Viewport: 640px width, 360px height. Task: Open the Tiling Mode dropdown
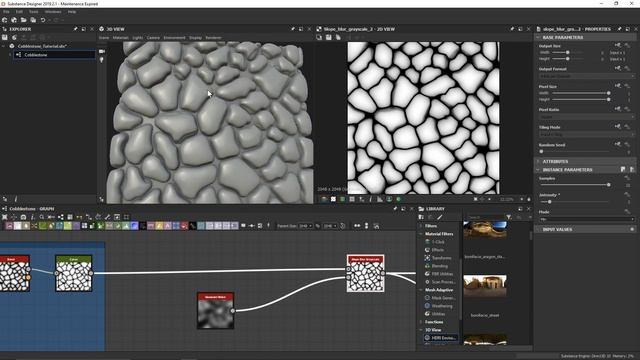point(587,134)
